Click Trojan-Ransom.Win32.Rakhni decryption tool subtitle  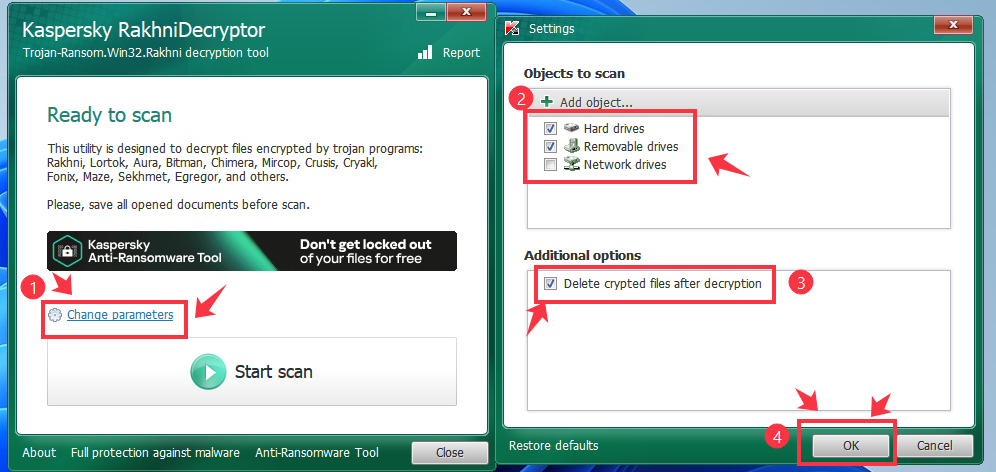145,53
